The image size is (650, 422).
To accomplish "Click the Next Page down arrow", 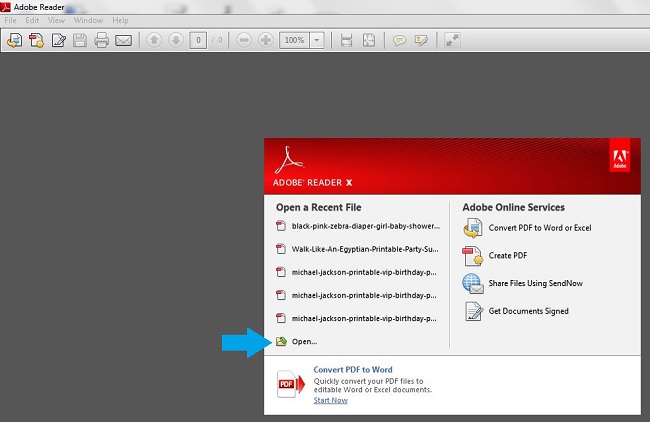I will (176, 40).
